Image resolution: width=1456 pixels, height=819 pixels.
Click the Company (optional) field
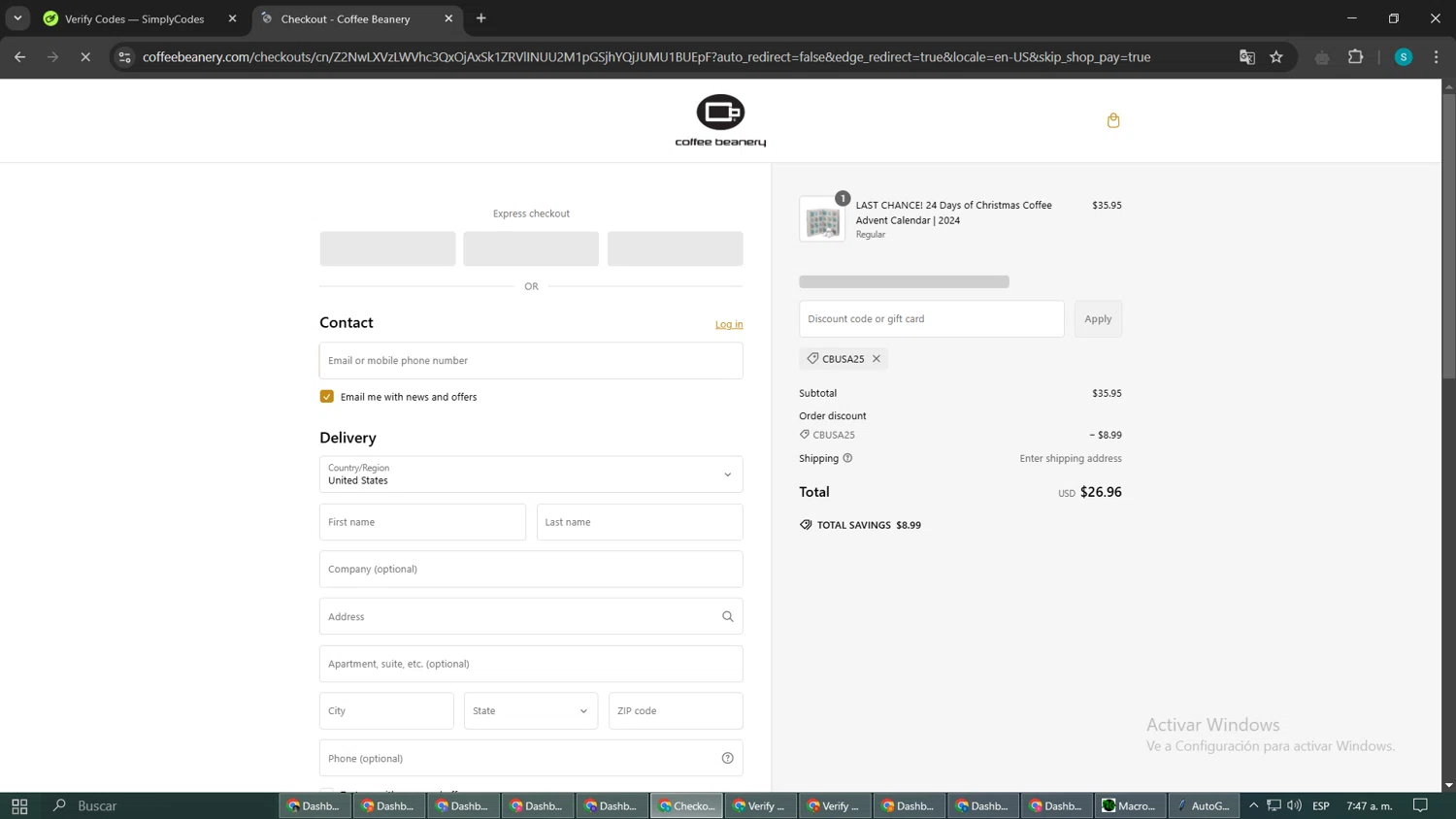531,570
